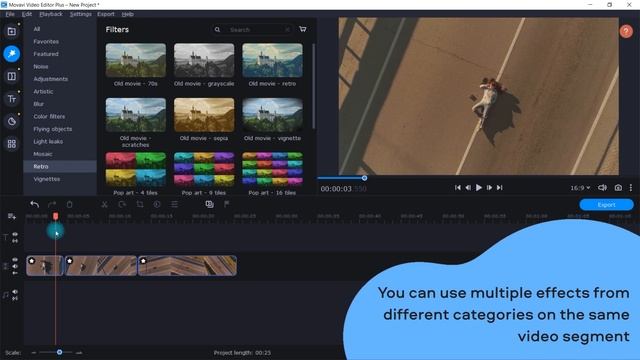640x360 pixels.
Task: Select the Featured filter category
Action: 46,54
